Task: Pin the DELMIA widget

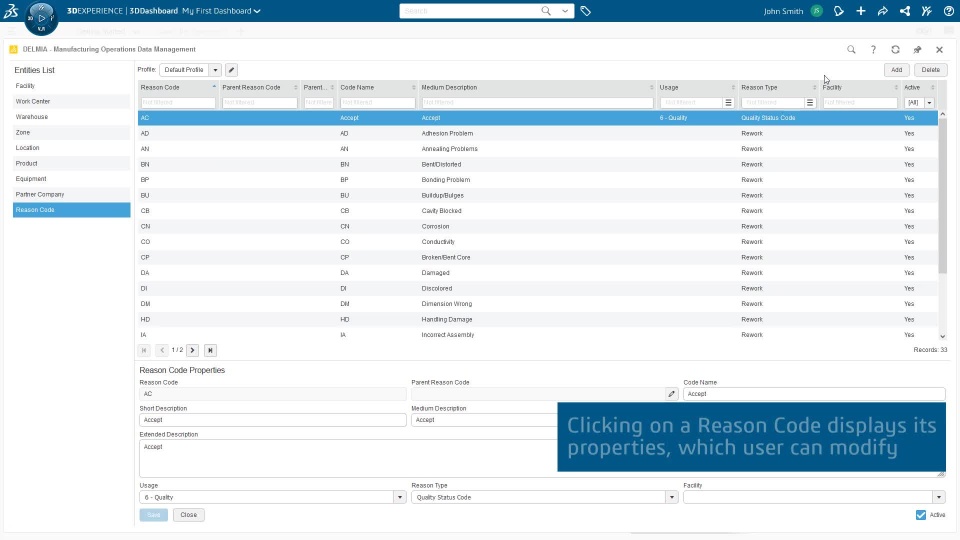Action: click(x=917, y=50)
